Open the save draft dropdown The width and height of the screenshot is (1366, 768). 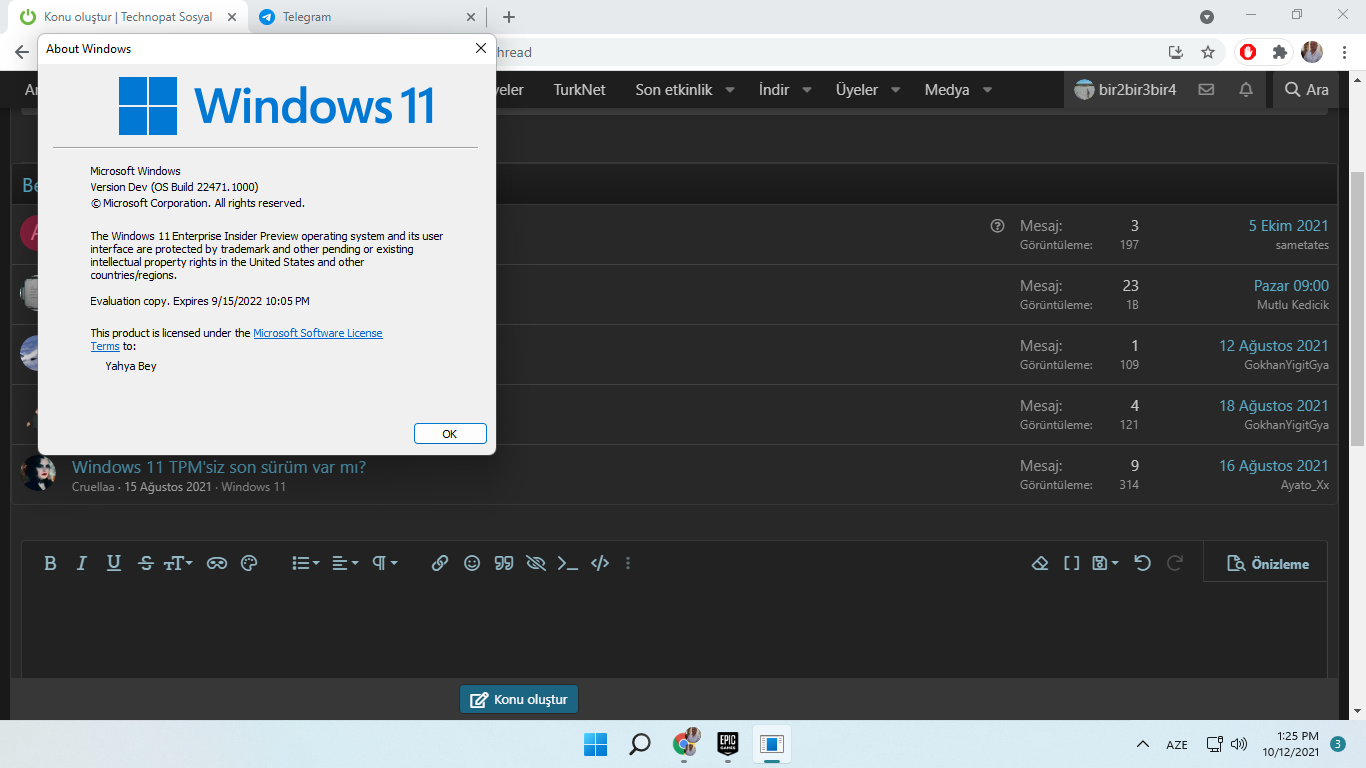click(1105, 563)
